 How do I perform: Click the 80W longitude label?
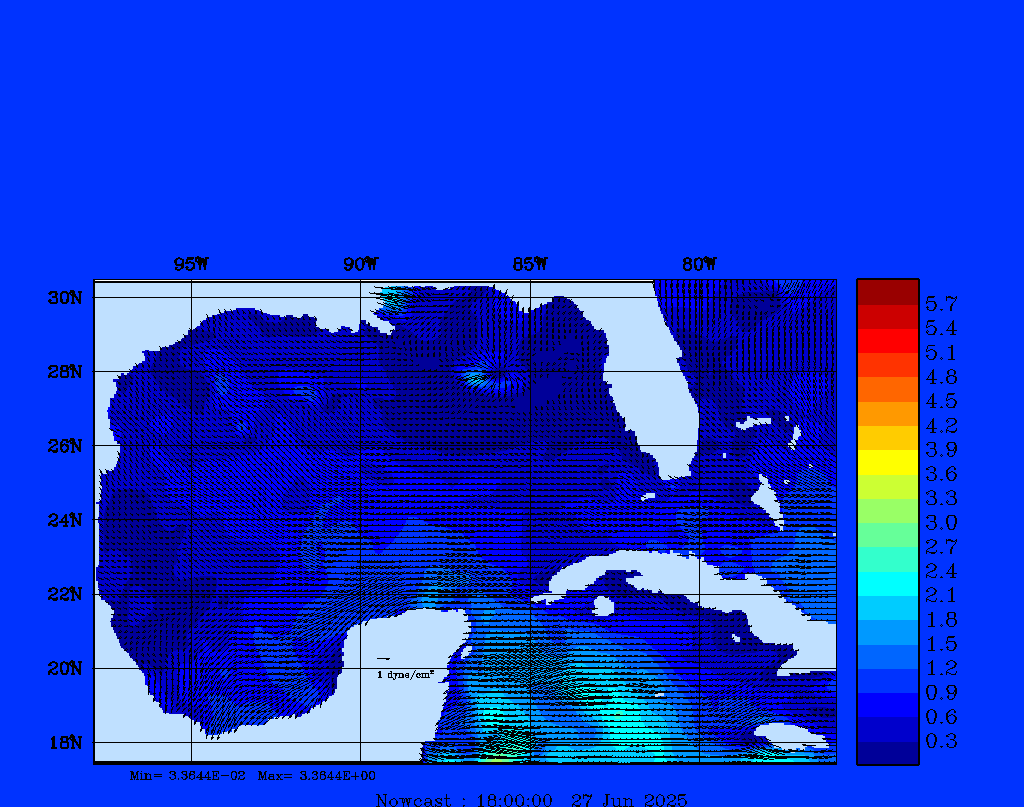(699, 264)
